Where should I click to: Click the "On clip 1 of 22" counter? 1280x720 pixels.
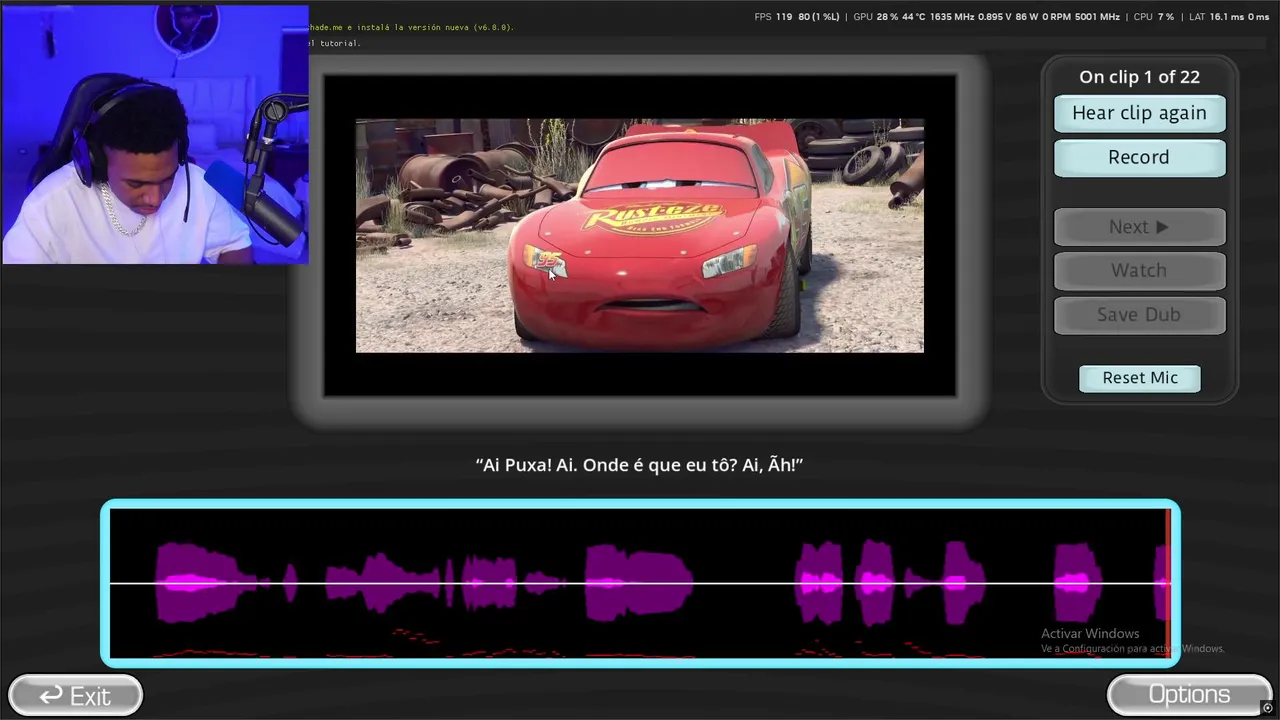[x=1139, y=77]
